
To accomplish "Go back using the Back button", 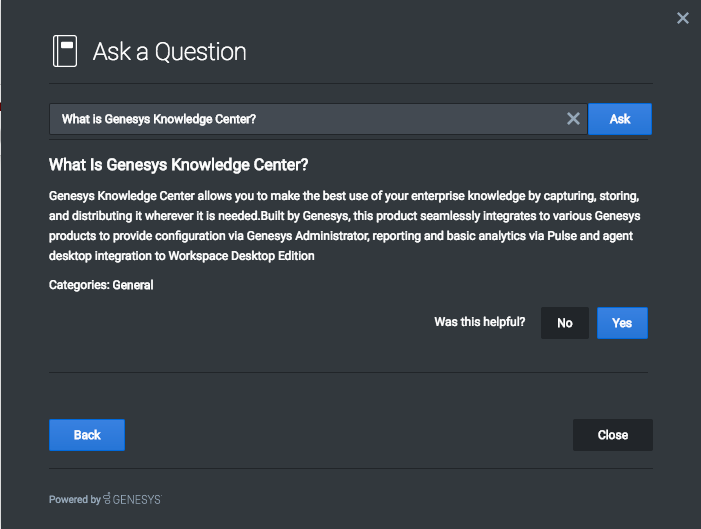I will (x=87, y=435).
